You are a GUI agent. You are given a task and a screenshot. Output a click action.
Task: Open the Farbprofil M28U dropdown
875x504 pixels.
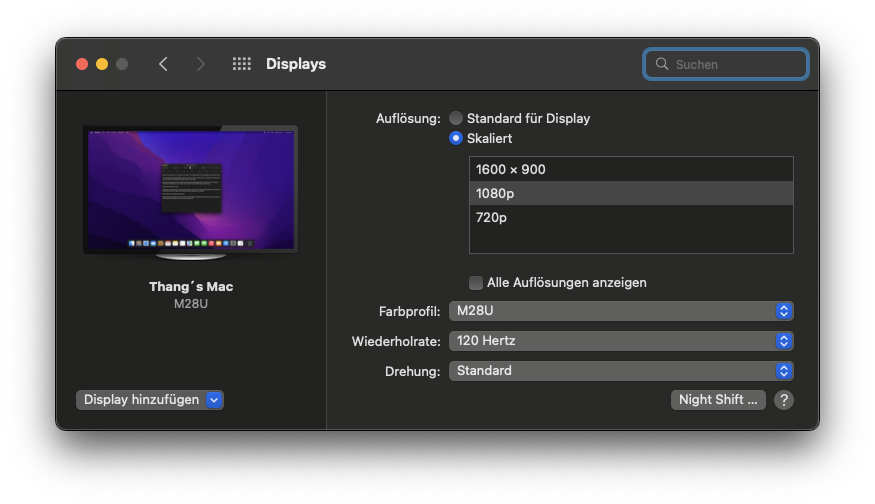621,311
